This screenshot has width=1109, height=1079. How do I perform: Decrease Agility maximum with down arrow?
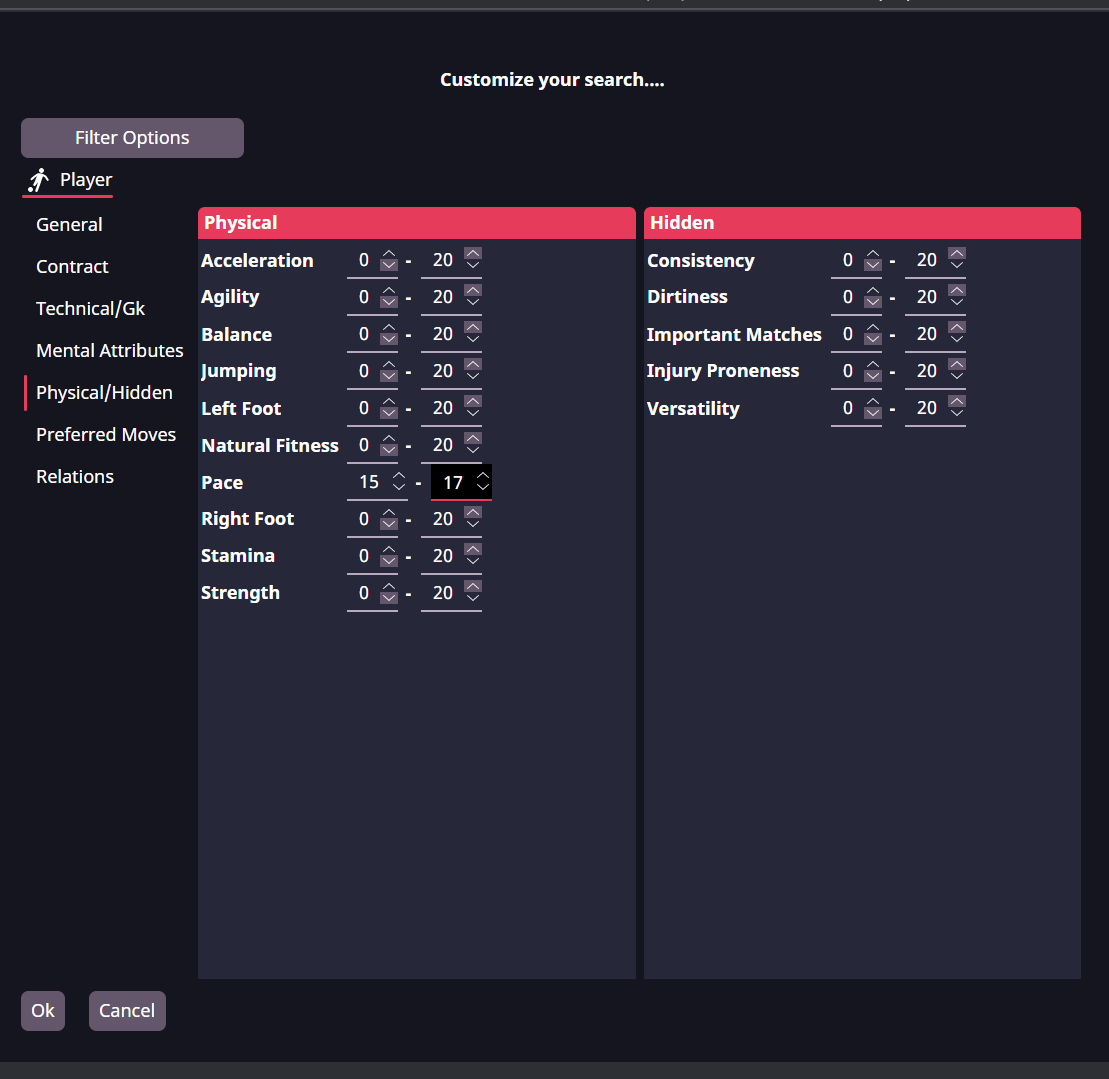(x=473, y=303)
